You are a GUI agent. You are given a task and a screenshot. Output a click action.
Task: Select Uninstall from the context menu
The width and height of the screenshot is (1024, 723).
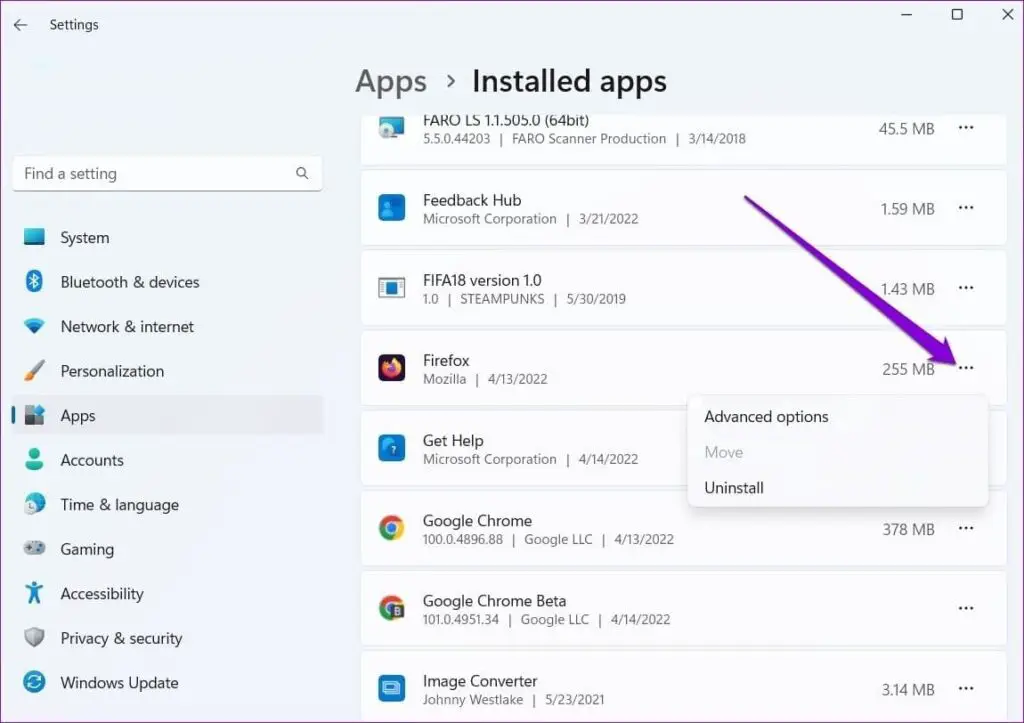coord(733,487)
